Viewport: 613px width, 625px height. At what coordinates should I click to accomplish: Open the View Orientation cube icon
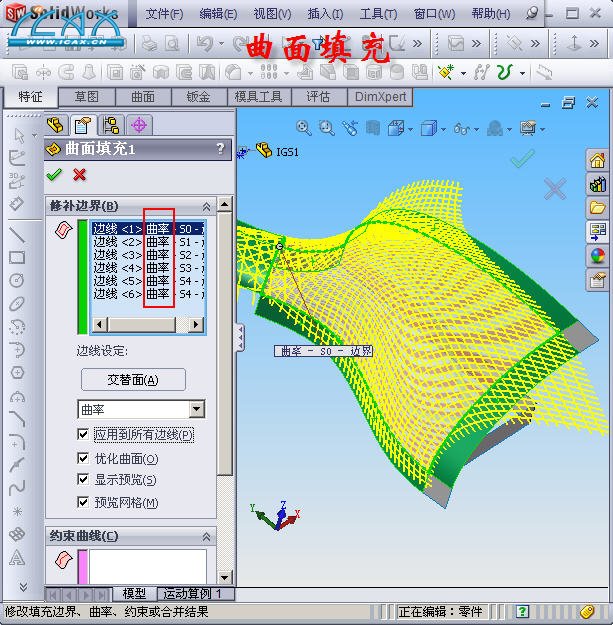coord(396,129)
